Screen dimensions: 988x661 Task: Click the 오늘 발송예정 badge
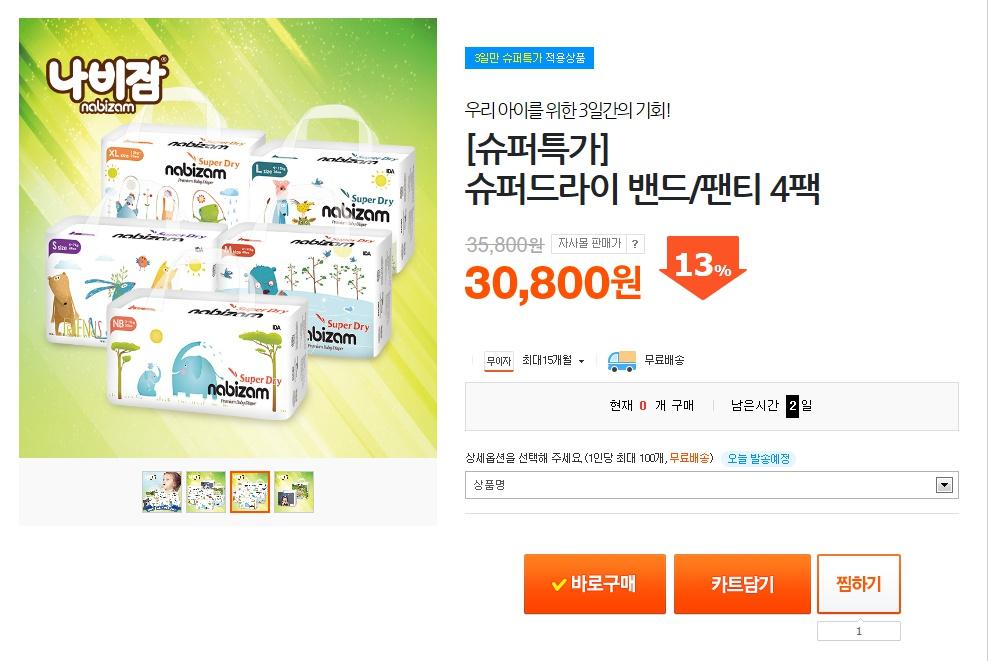click(x=759, y=459)
